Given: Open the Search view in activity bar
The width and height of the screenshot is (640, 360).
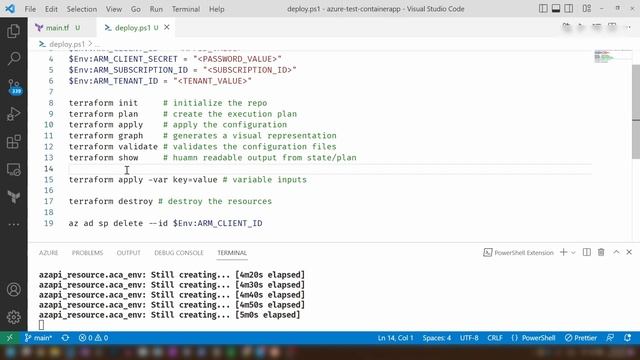Looking at the screenshot, I should (13, 58).
